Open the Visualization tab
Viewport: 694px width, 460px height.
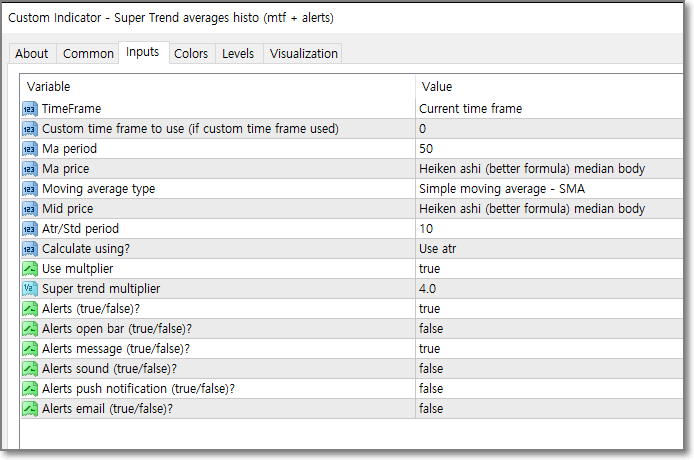click(x=304, y=54)
